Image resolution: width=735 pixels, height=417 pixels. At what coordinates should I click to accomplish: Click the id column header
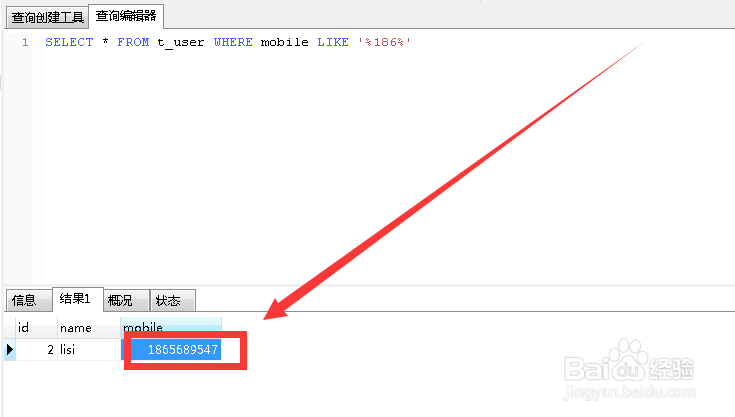(x=37, y=328)
